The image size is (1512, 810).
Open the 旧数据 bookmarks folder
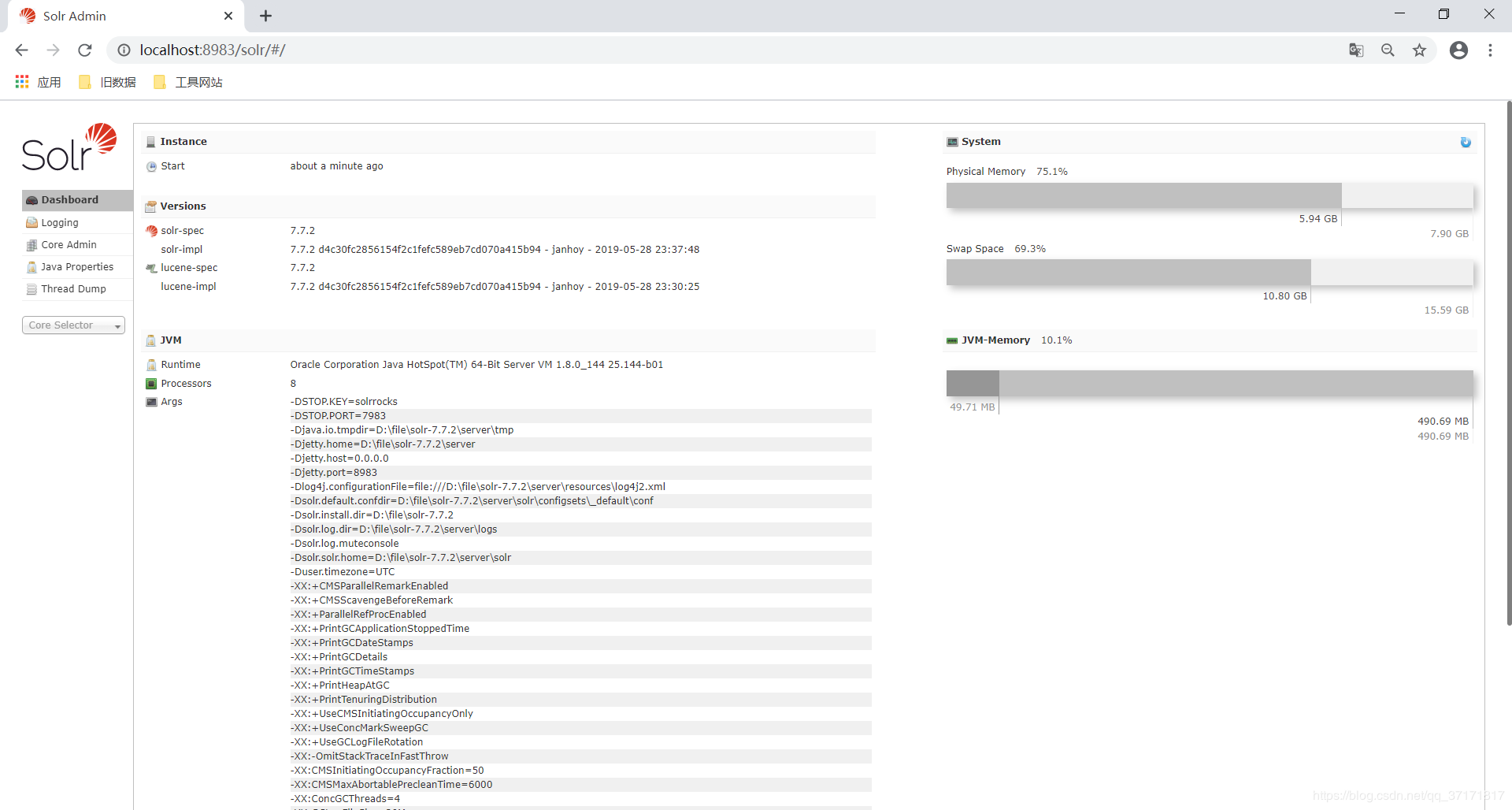pyautogui.click(x=108, y=82)
